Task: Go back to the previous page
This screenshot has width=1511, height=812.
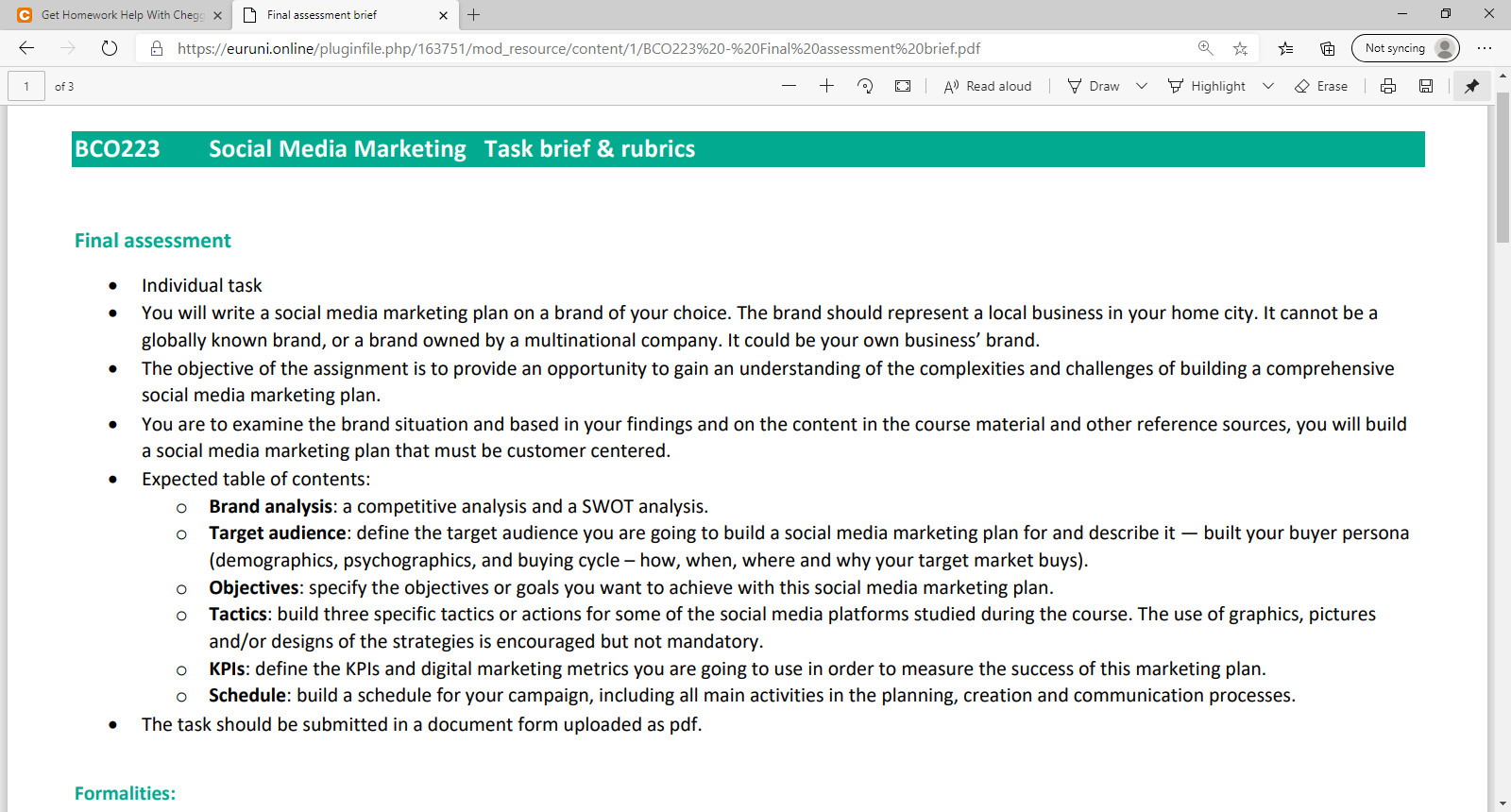Action: (26, 48)
